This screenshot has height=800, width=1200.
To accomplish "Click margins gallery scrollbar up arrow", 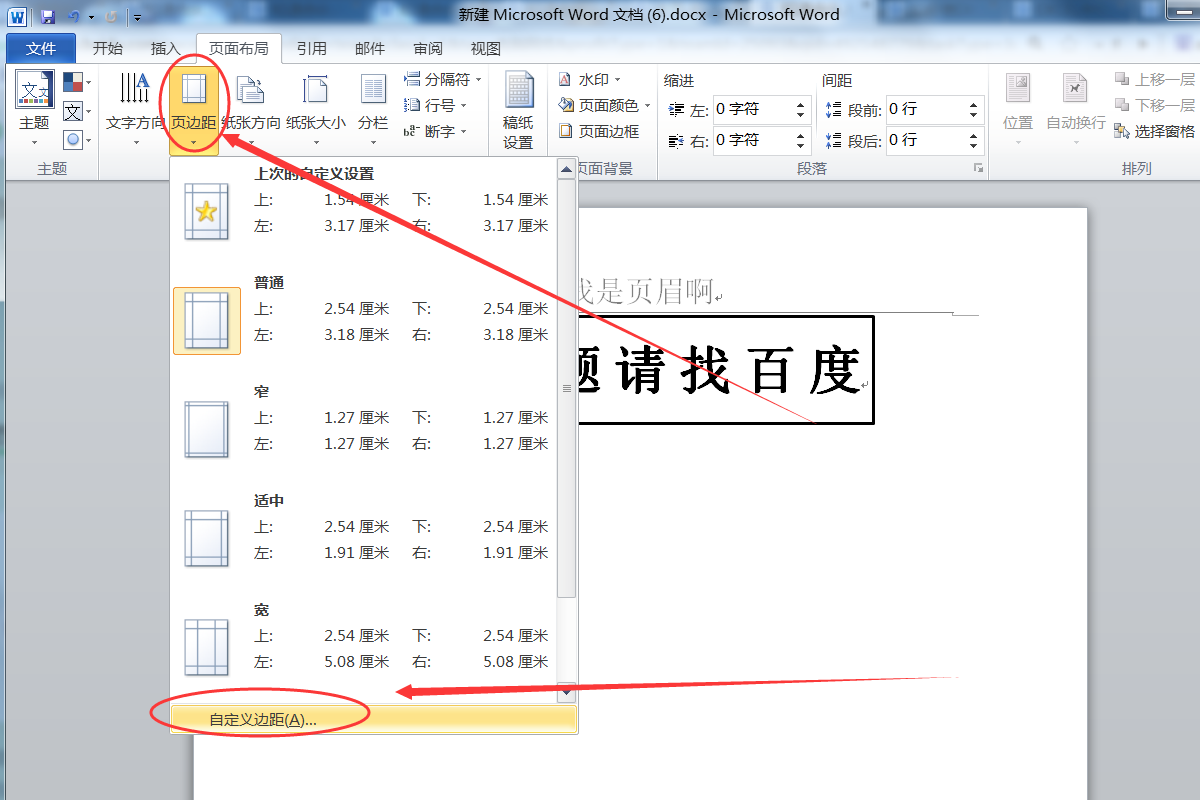I will coord(567,169).
